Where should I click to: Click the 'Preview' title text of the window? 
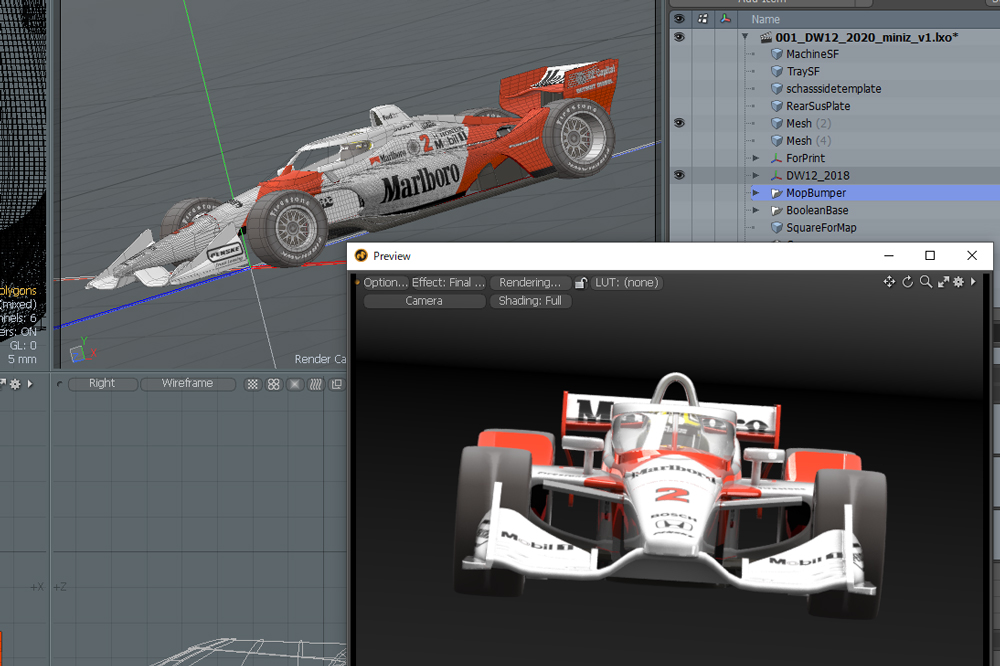(x=392, y=256)
